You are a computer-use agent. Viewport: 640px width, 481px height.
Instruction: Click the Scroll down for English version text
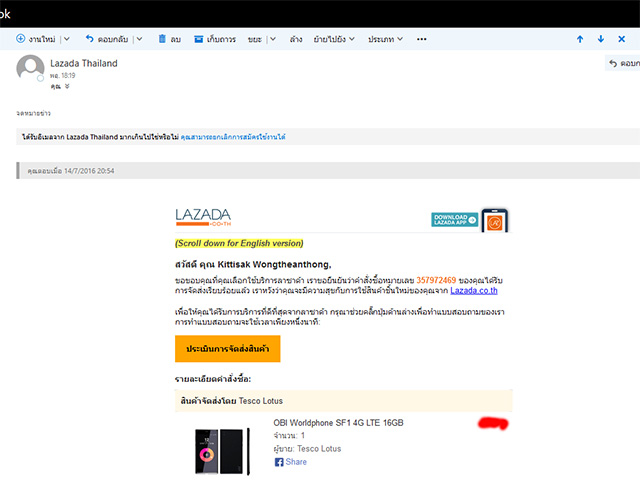(239, 243)
